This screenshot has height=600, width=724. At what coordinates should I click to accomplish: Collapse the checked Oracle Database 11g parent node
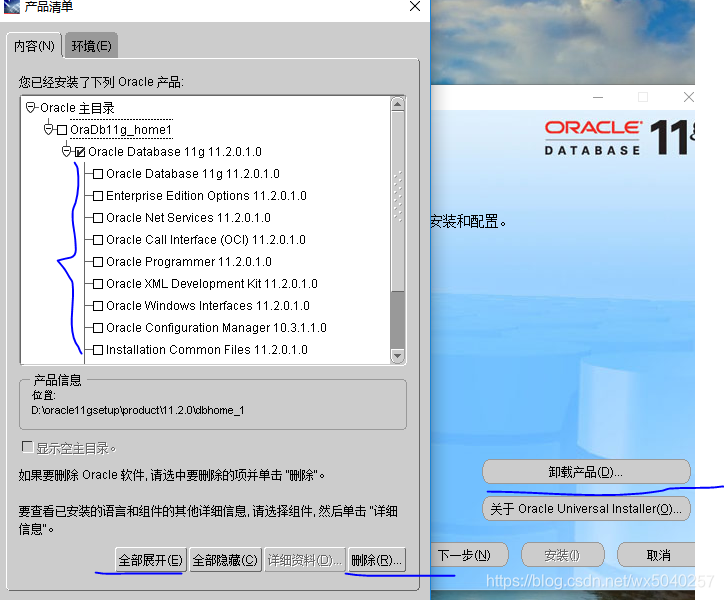point(66,152)
